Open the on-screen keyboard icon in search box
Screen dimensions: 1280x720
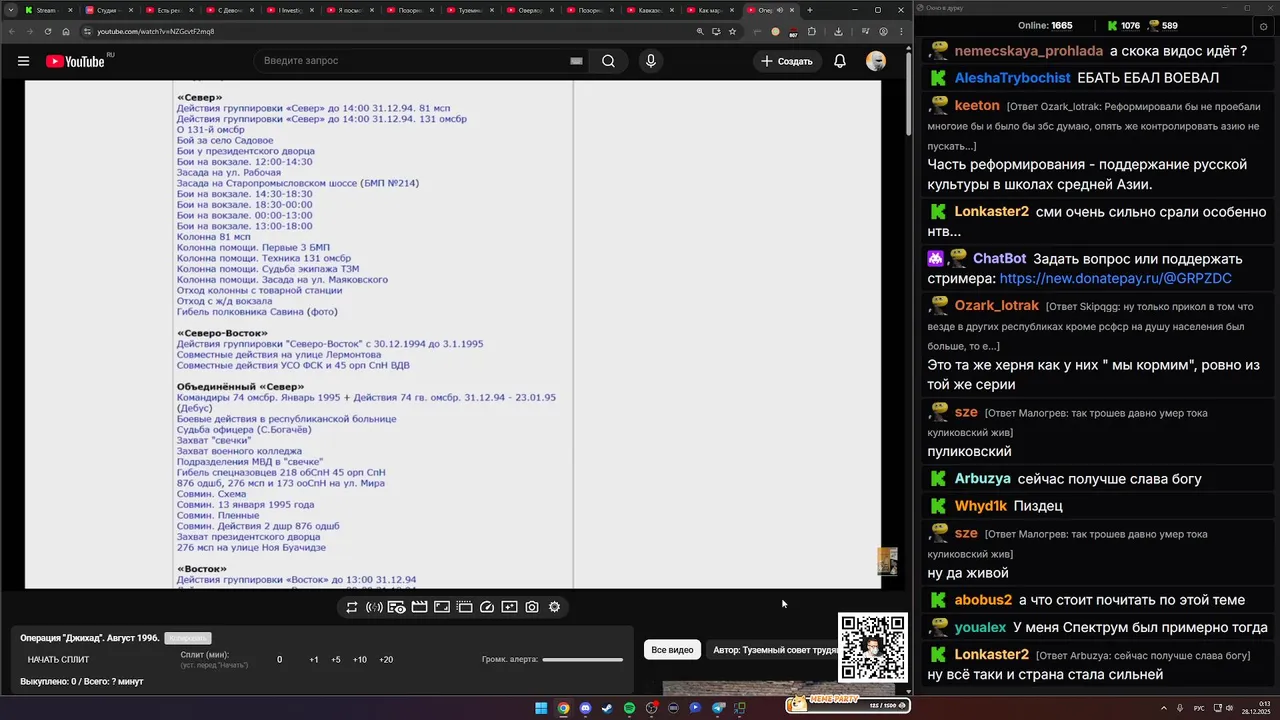[x=576, y=61]
